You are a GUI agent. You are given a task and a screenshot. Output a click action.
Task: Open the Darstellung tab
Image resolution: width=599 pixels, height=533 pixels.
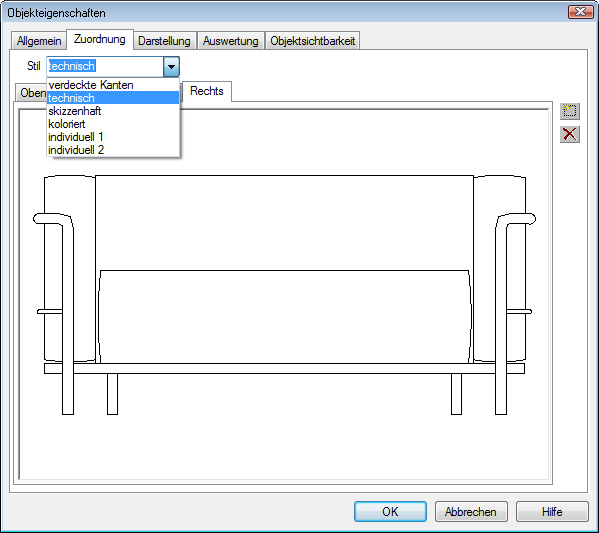(164, 41)
